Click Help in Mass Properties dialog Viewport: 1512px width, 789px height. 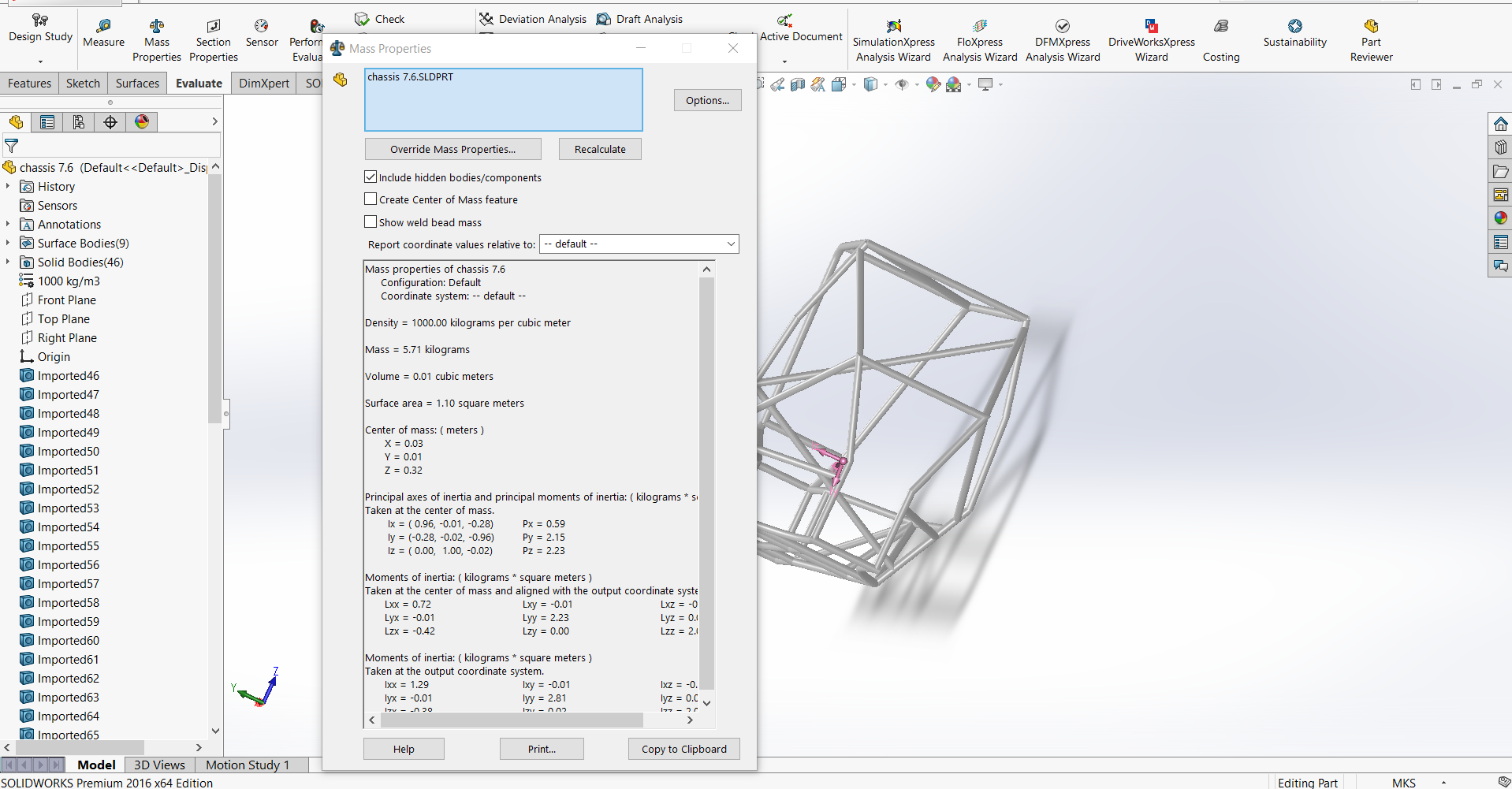(x=404, y=749)
